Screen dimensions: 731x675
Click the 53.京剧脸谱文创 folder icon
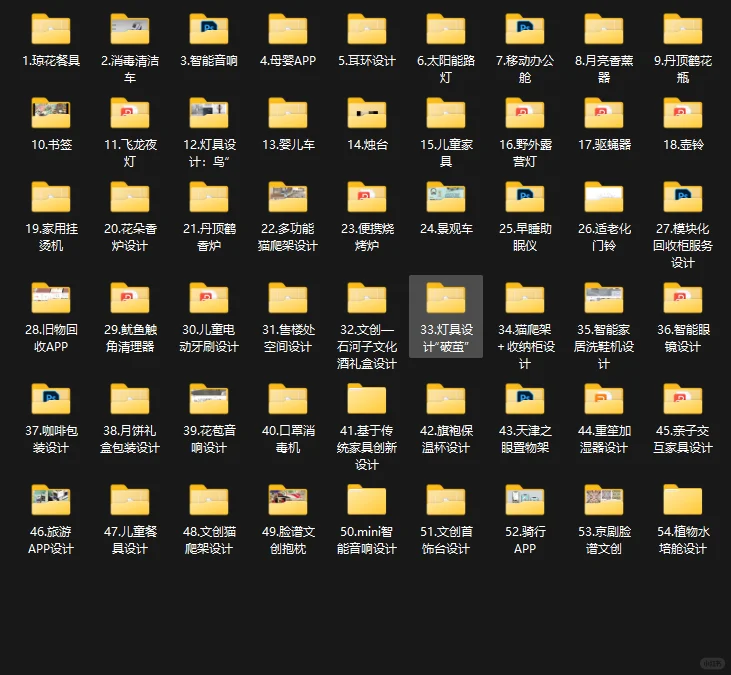click(x=604, y=500)
